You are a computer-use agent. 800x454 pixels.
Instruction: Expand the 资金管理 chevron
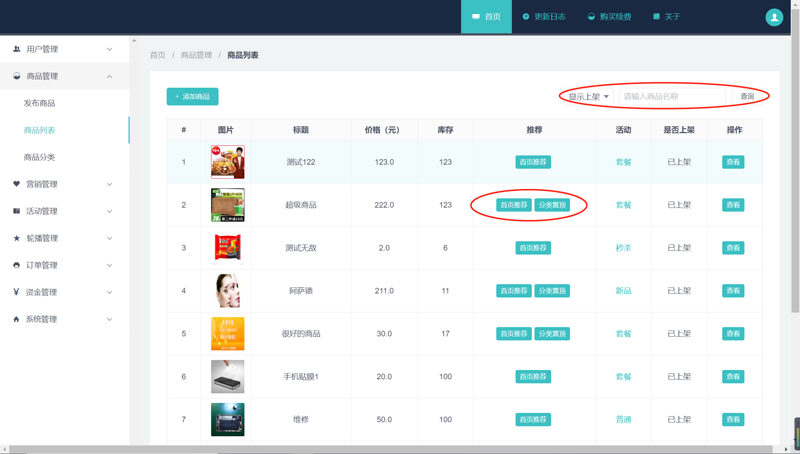tap(109, 292)
